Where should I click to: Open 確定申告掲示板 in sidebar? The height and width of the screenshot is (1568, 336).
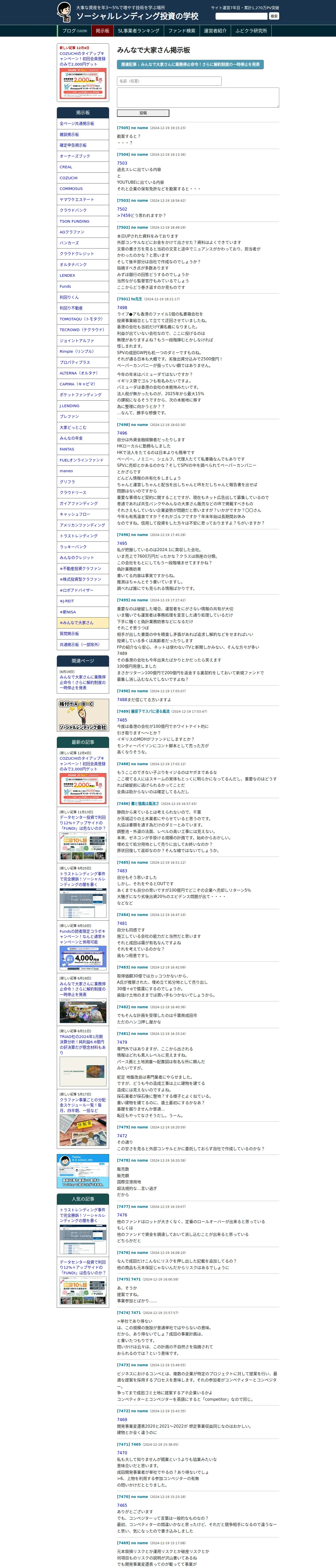pyautogui.click(x=83, y=146)
